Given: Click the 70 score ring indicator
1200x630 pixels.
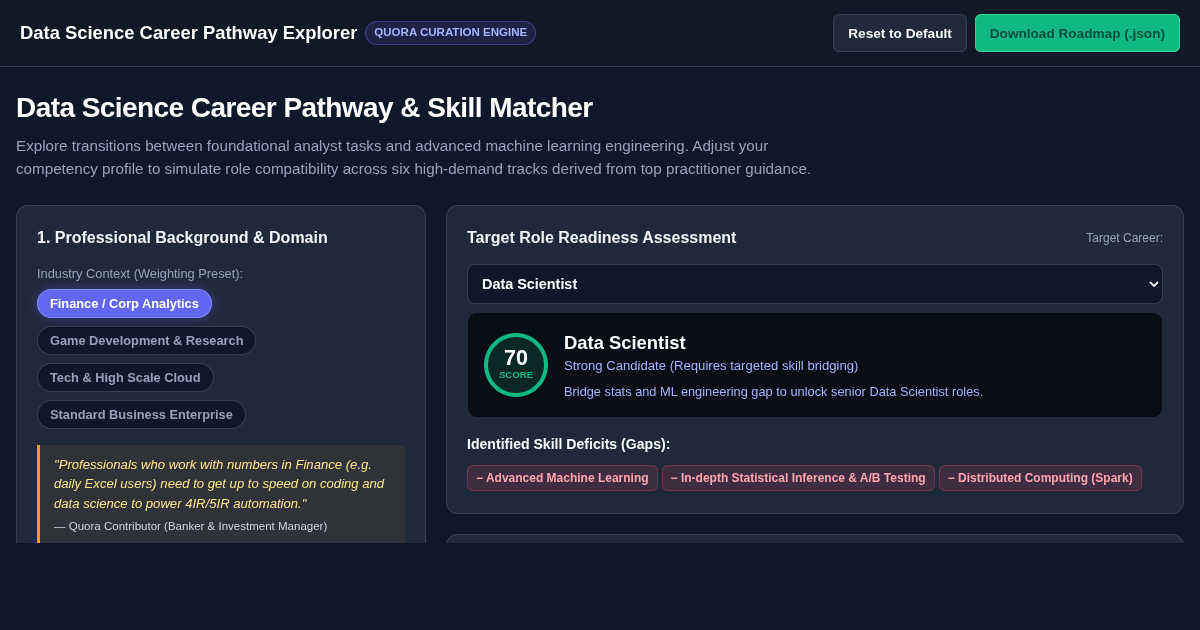Looking at the screenshot, I should click(x=516, y=365).
